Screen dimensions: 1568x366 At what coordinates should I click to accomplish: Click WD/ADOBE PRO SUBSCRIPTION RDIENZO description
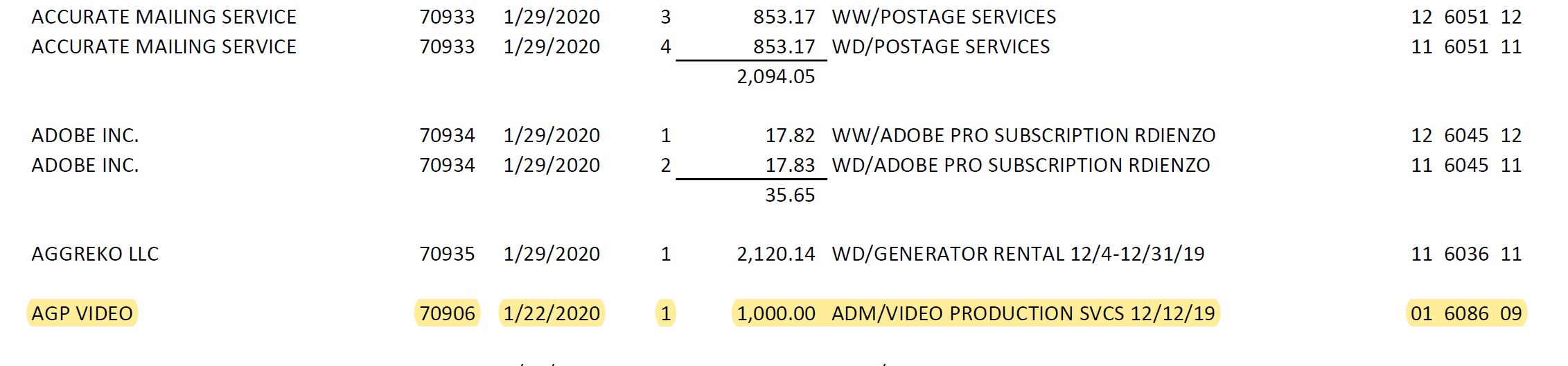pos(1021,165)
